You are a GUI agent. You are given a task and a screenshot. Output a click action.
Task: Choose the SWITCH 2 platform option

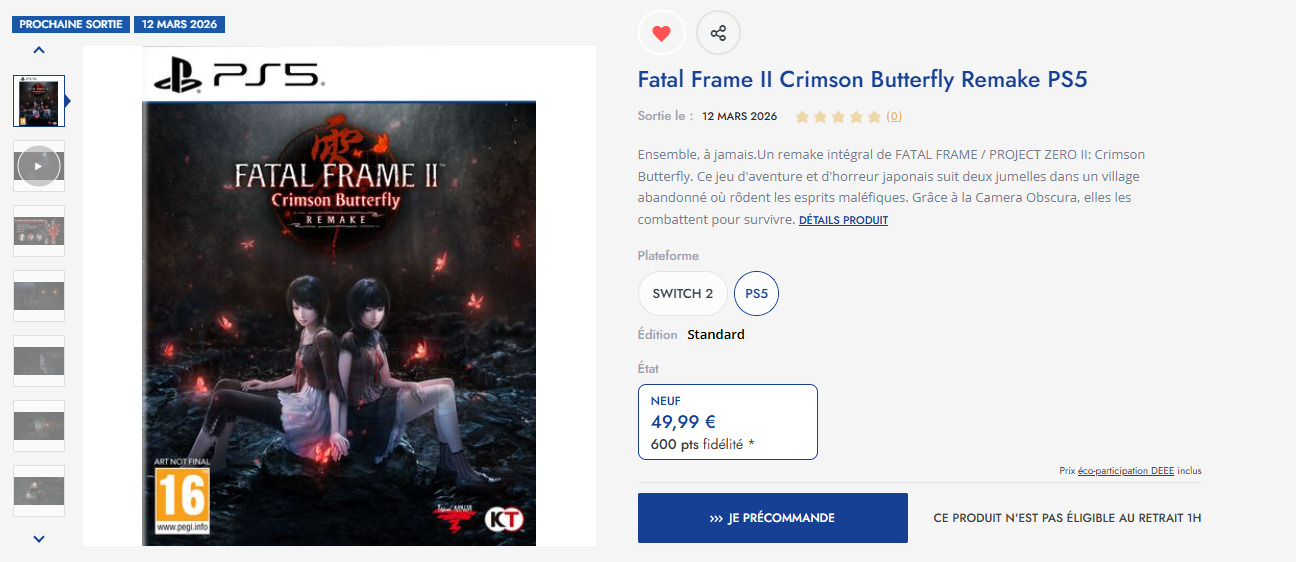683,294
